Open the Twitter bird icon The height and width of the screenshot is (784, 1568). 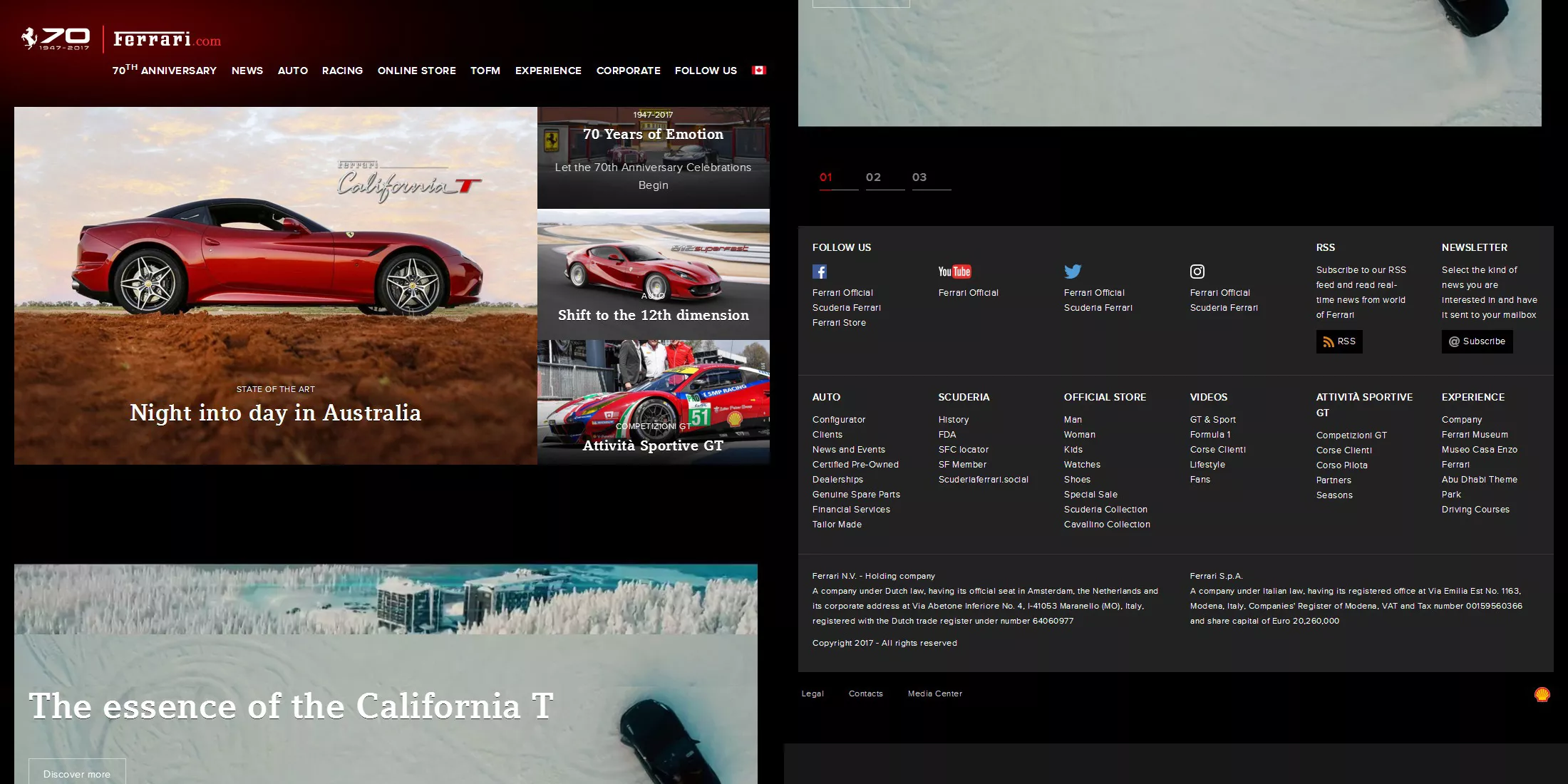coord(1073,272)
